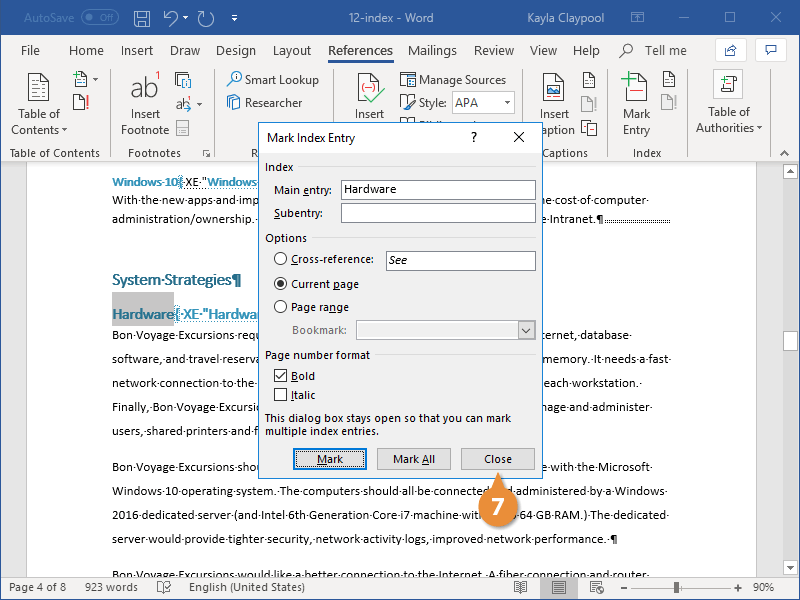The image size is (800, 600).
Task: Open the Review tab
Action: click(493, 50)
